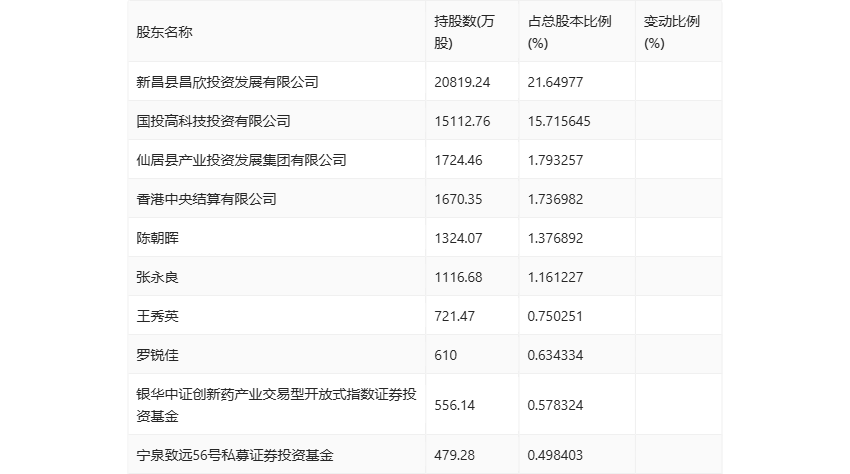The image size is (850, 474).
Task: Select shareholder 新昌县昌欣投资发展有限公司
Action: point(227,82)
